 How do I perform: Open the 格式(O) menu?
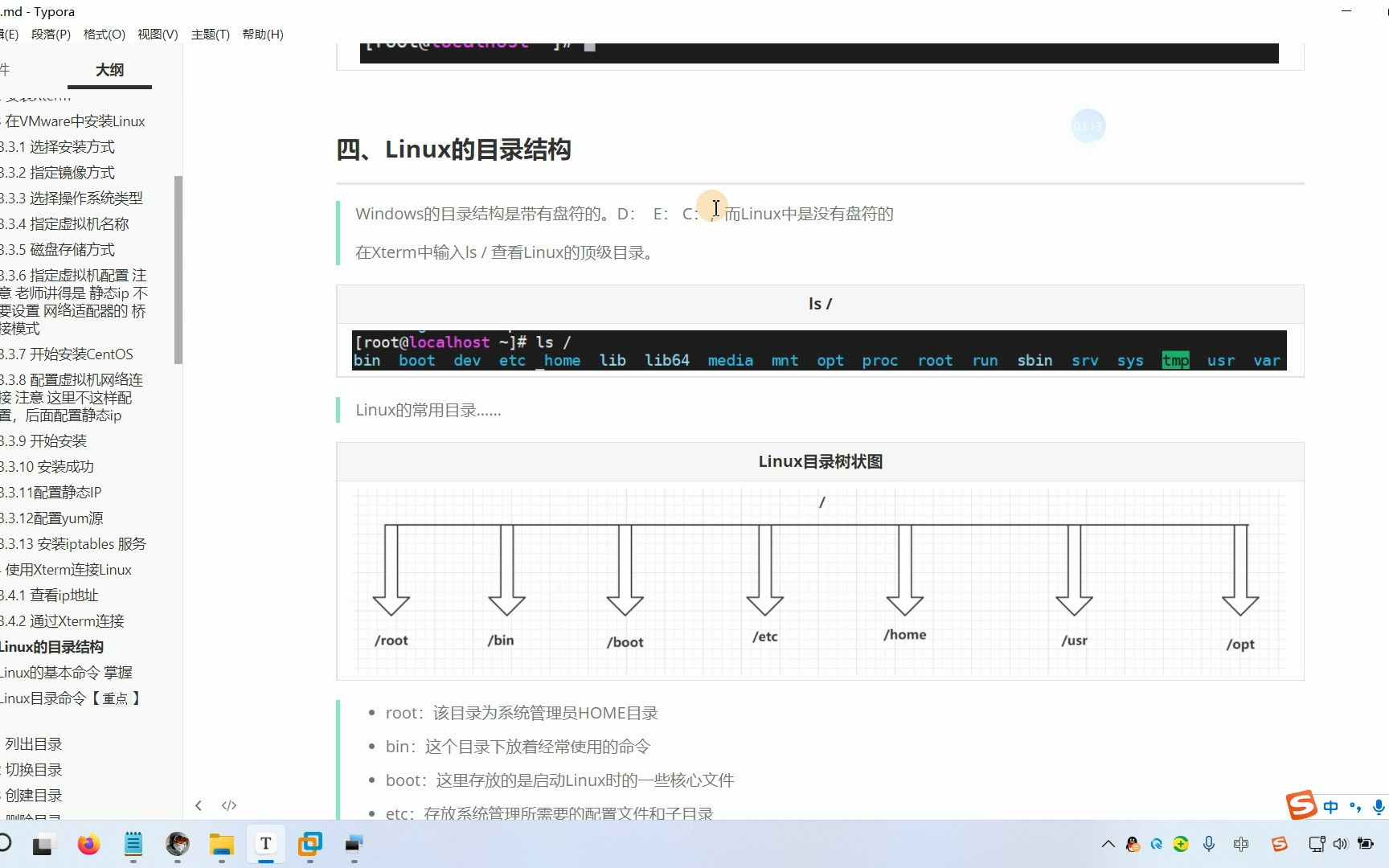point(104,34)
